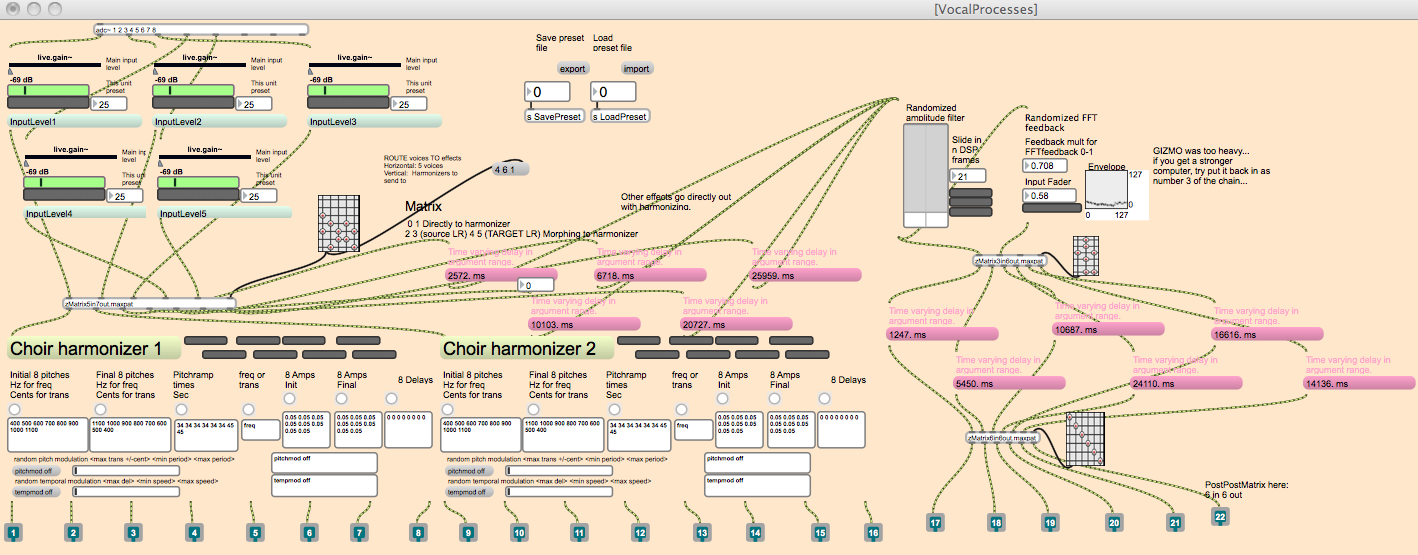Viewport: 1418px width, 555px height.
Task: Click the preset number box above InputLevel1
Action: pyautogui.click(x=108, y=104)
